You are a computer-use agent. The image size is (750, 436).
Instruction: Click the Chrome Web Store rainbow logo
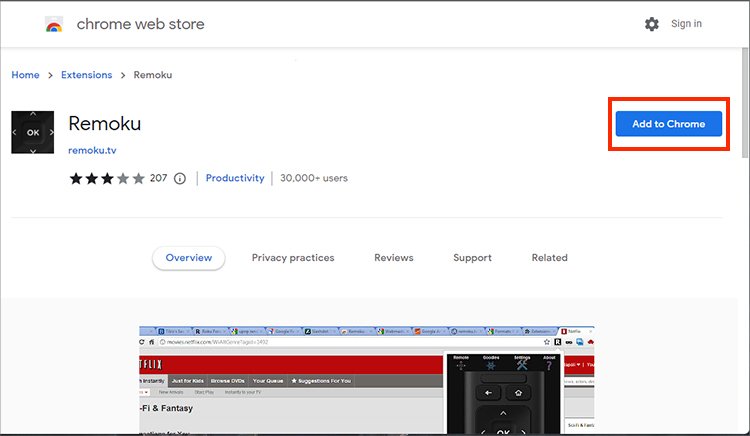(54, 24)
